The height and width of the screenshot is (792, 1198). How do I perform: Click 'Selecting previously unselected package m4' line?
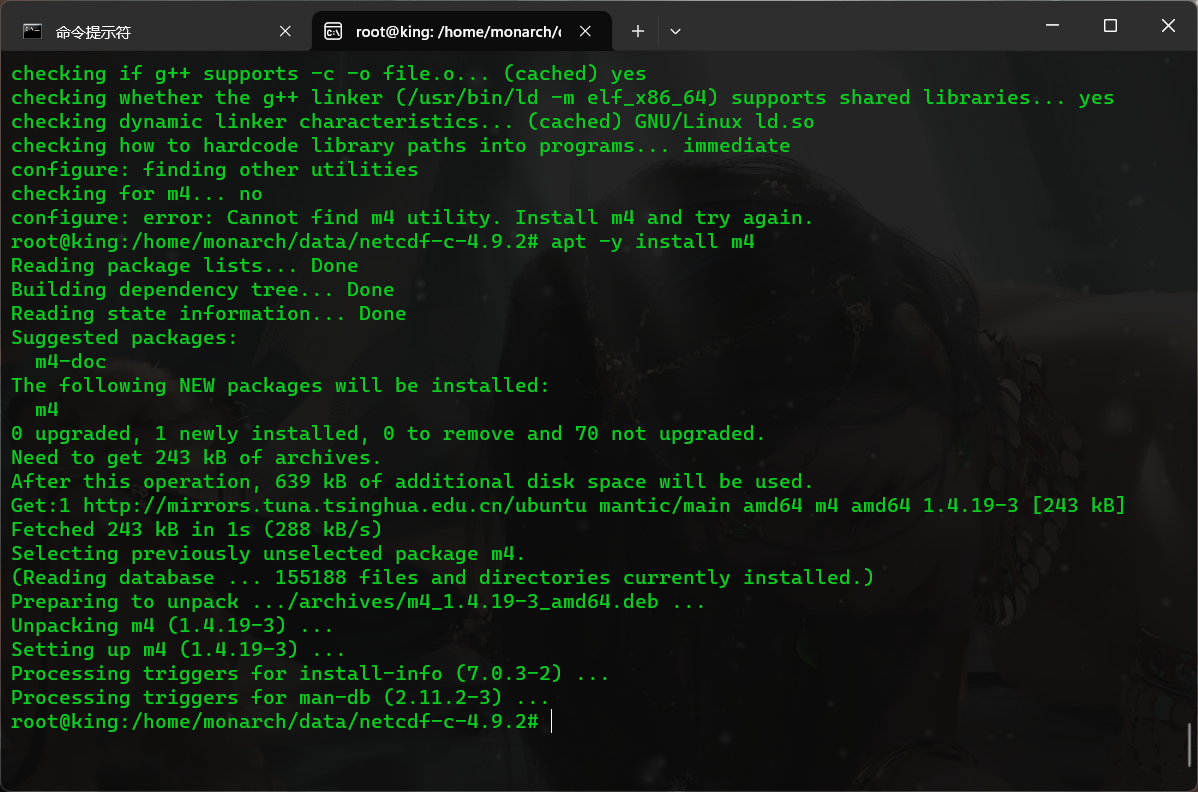[x=268, y=554]
